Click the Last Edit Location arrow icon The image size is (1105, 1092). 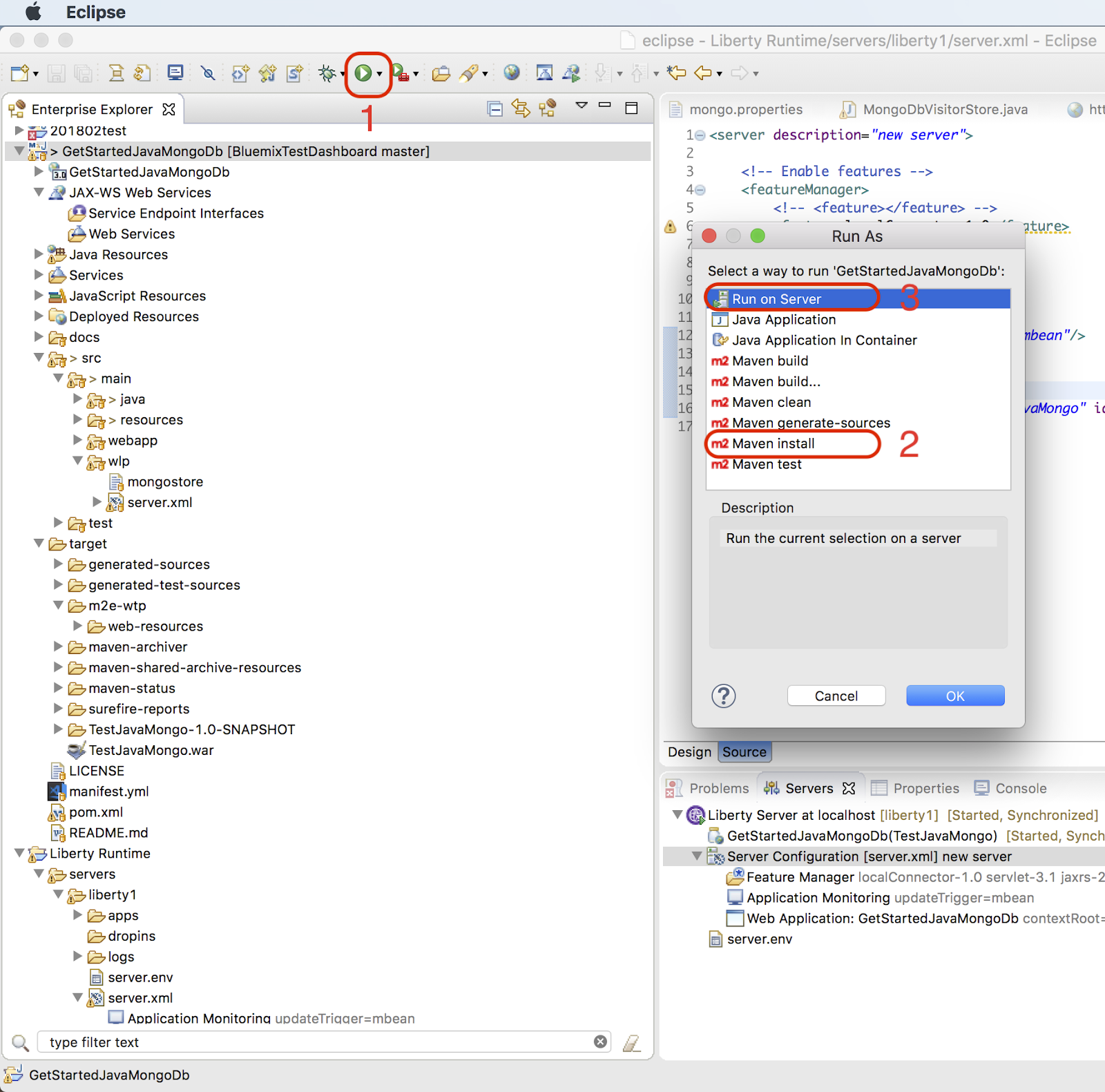click(x=676, y=72)
